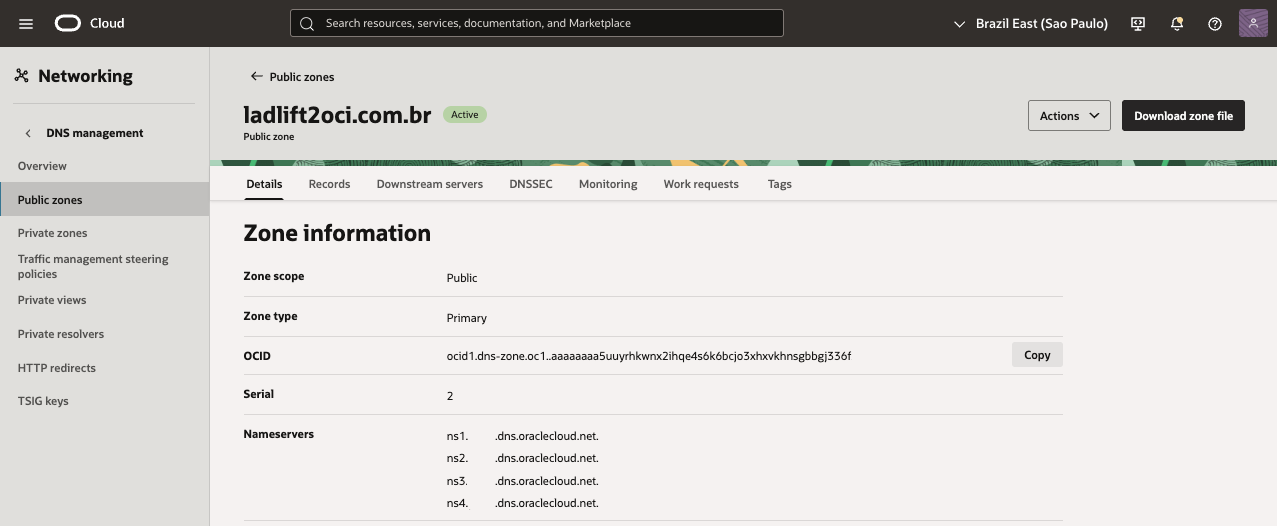
Task: Switch to the Records tab
Action: pos(329,184)
